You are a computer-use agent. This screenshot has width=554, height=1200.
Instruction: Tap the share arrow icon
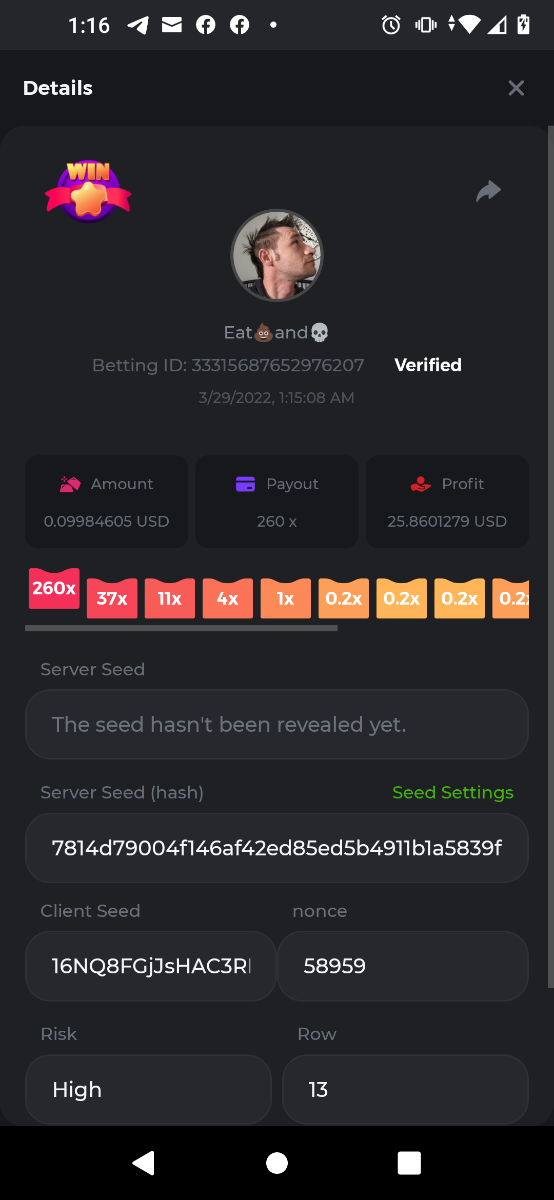tap(488, 191)
